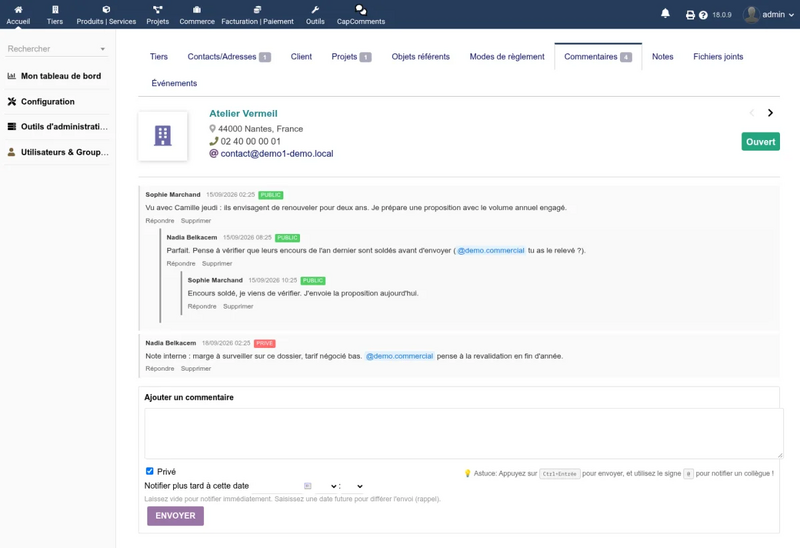Switch to Contacts/Adresses tab
Viewport: 800px width, 548px height.
229,57
